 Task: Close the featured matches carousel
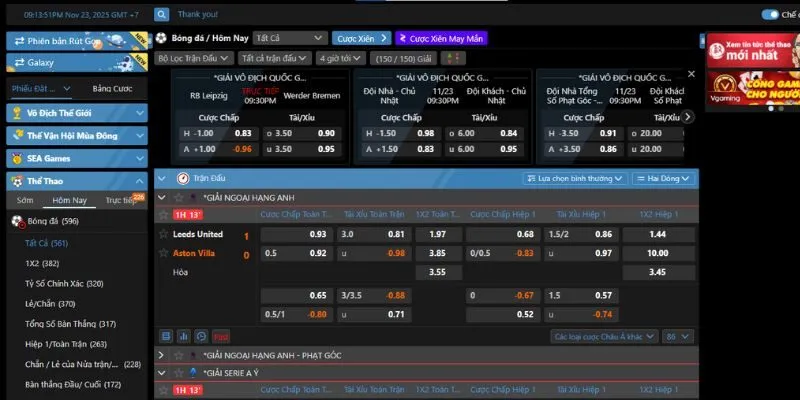690,74
